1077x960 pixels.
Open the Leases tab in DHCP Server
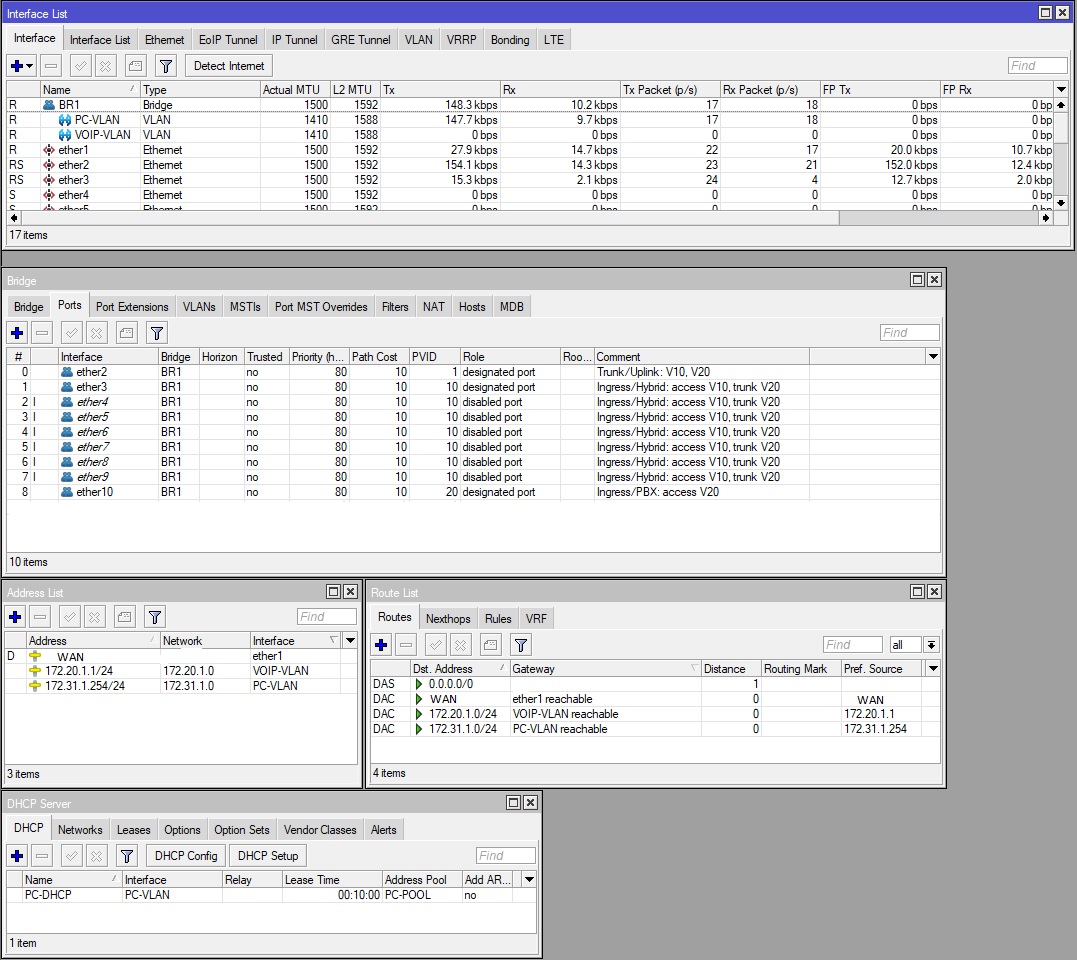coord(133,830)
